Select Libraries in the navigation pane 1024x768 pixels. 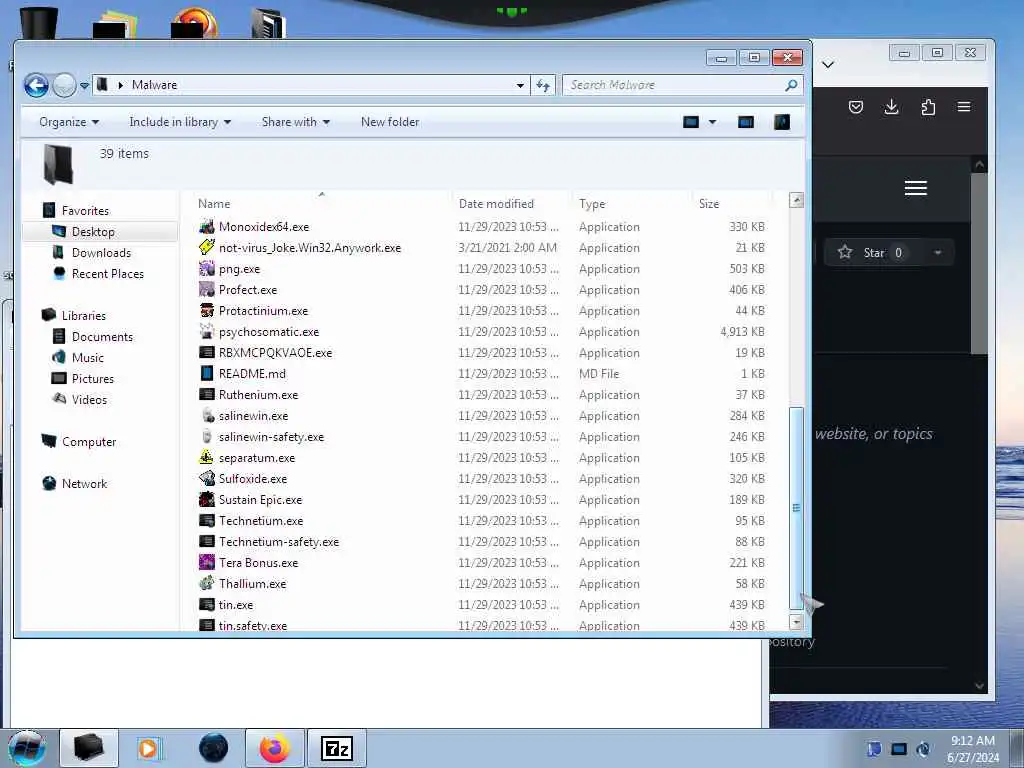coord(84,315)
